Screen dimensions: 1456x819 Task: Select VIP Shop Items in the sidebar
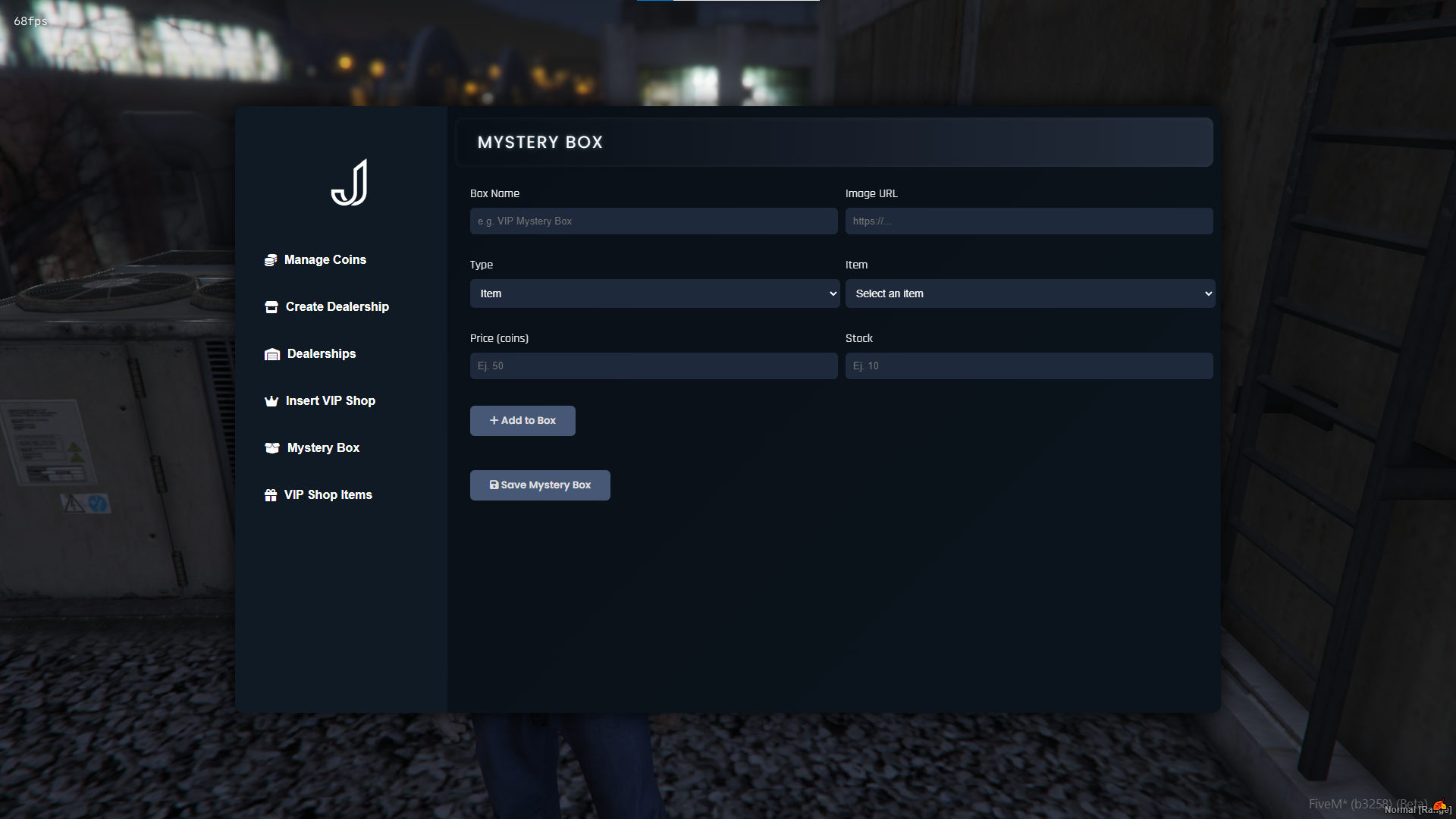(x=328, y=494)
